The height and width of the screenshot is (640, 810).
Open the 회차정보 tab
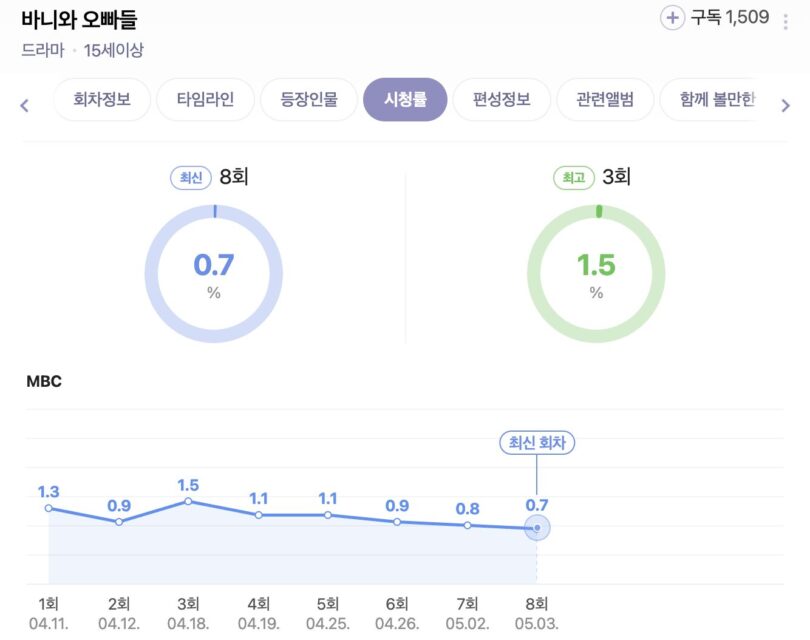coord(102,100)
